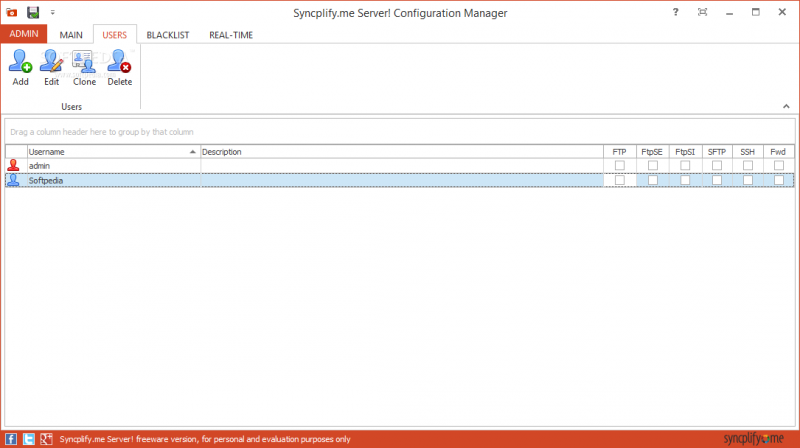
Task: Tick Fwd checkbox in Softpedia row
Action: 779,180
